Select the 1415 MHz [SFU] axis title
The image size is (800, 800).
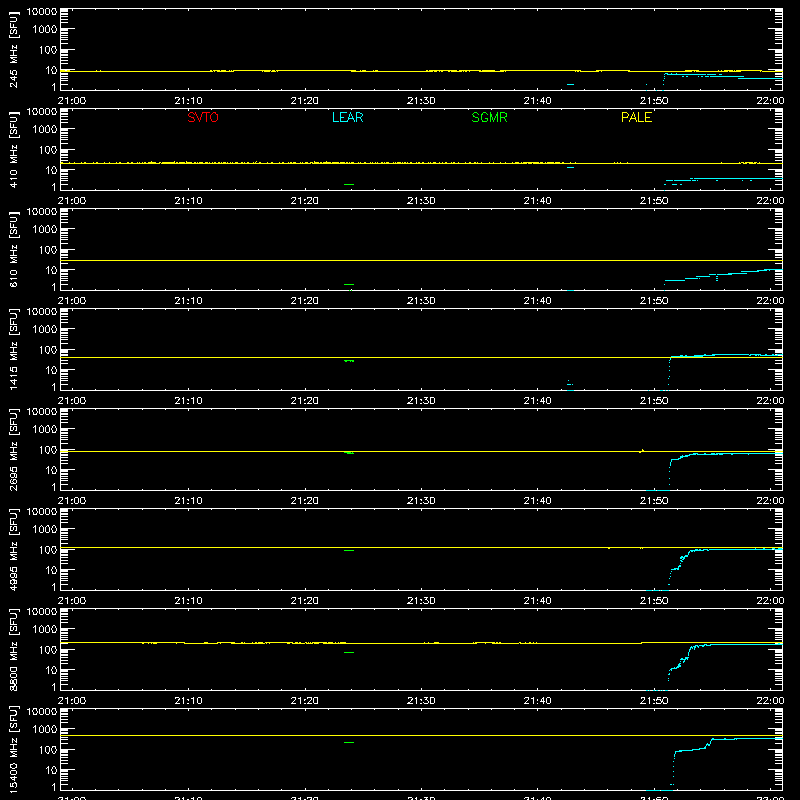(x=13, y=349)
